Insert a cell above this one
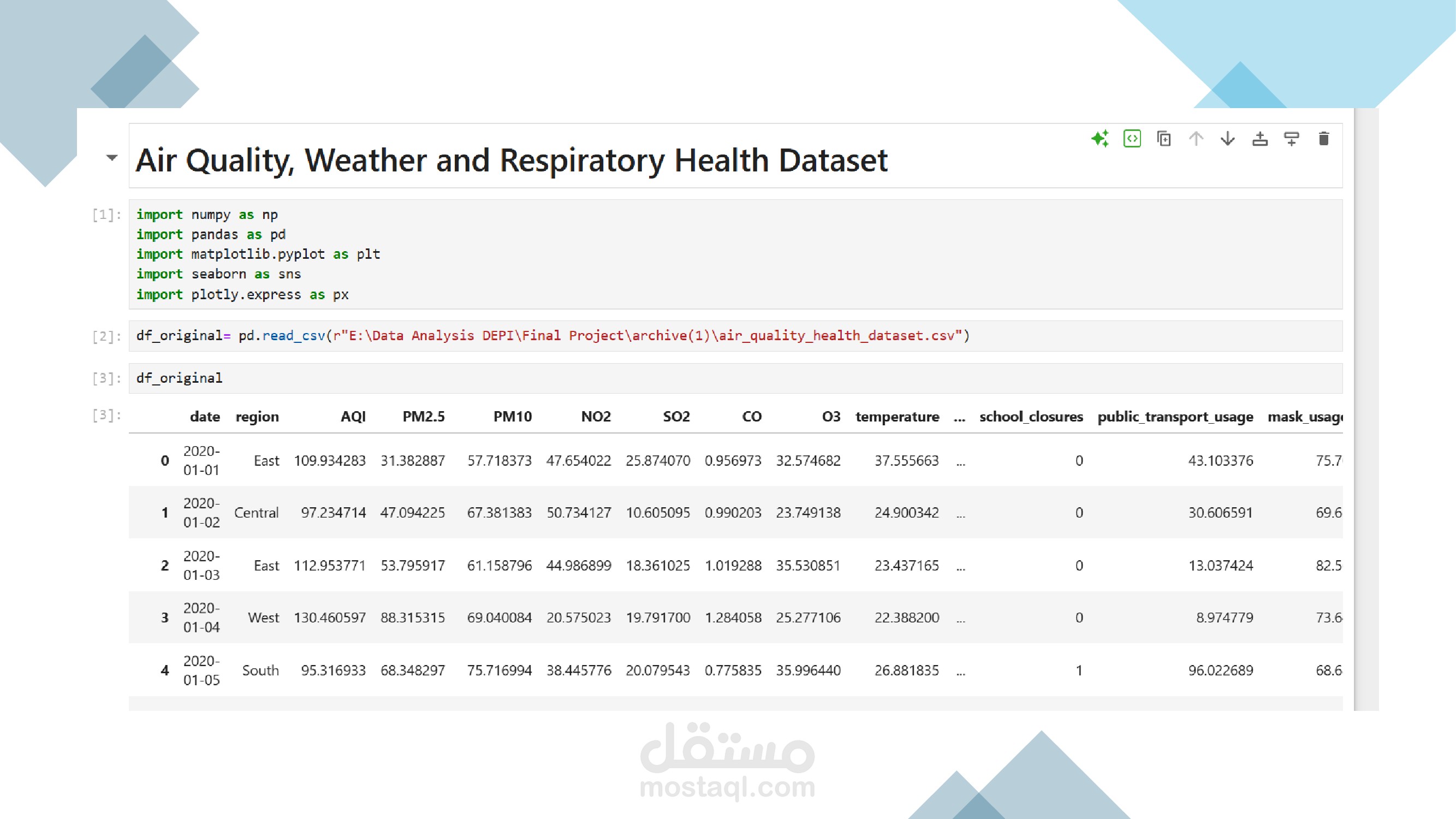 tap(1260, 139)
